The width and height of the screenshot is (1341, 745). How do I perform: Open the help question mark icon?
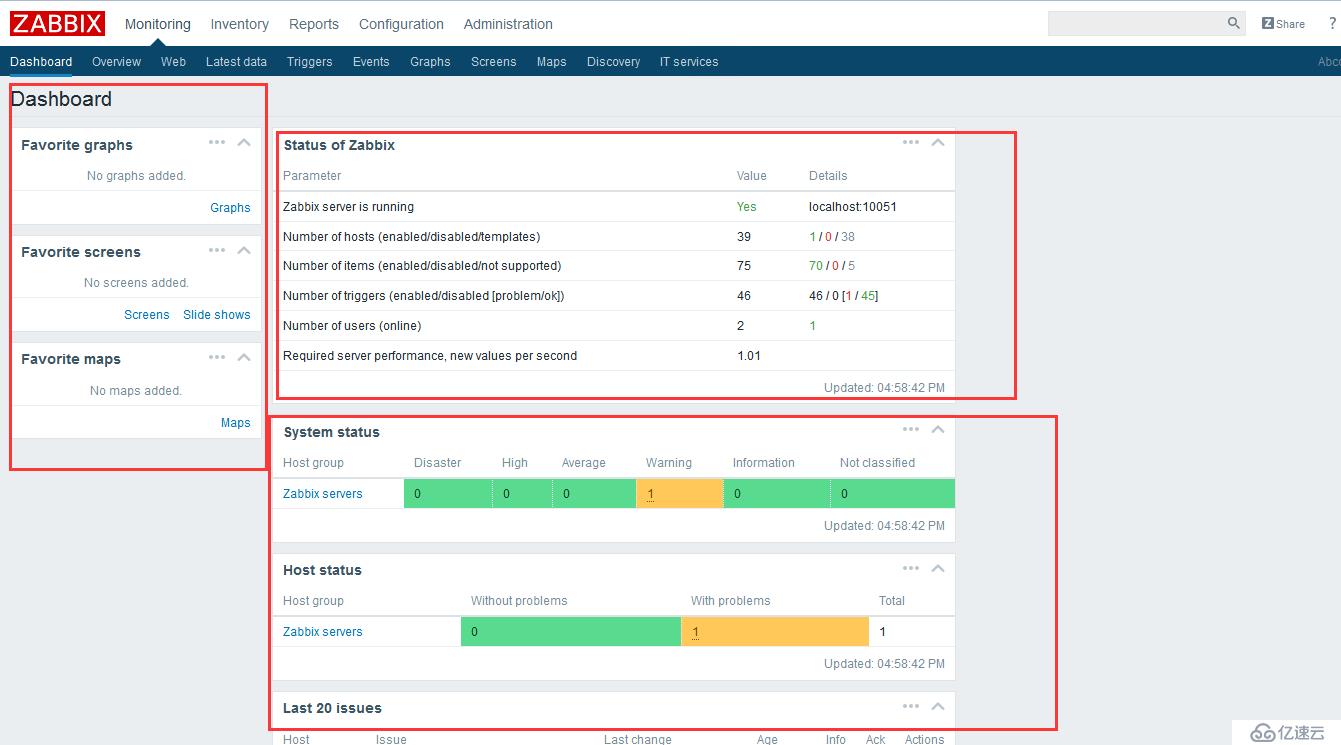[x=1333, y=23]
